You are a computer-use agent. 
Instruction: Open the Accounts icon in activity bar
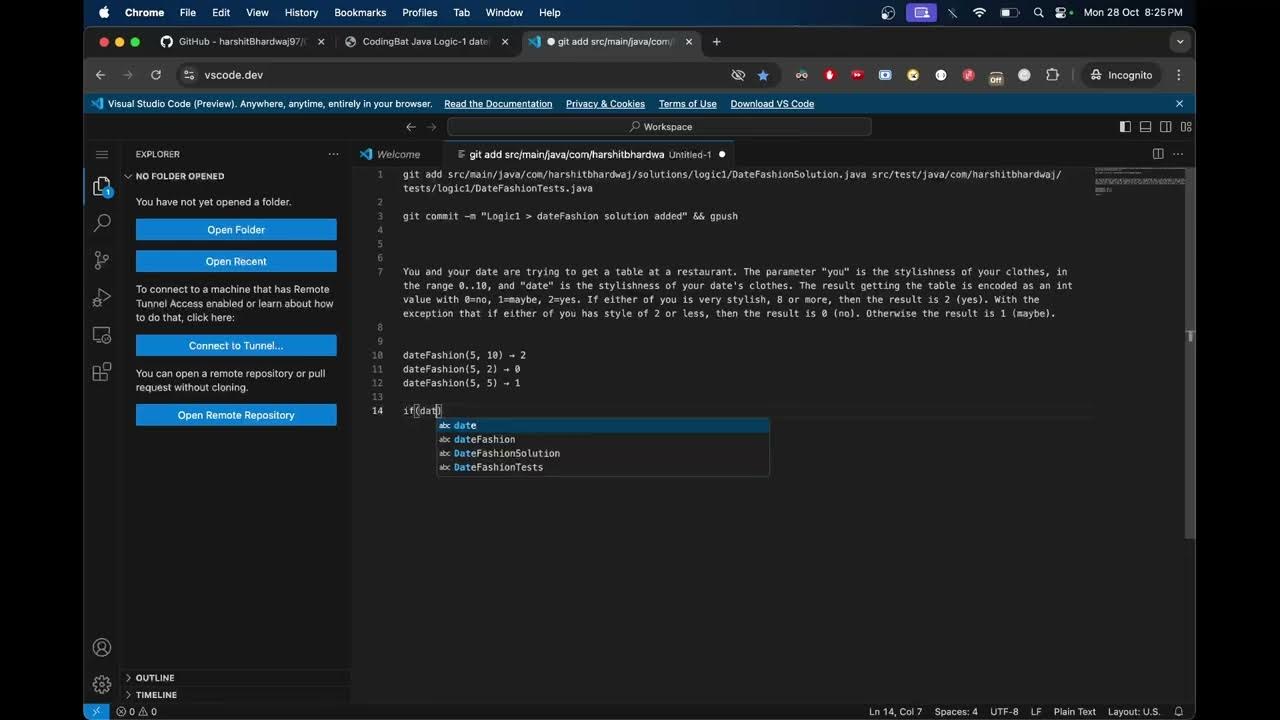(101, 648)
